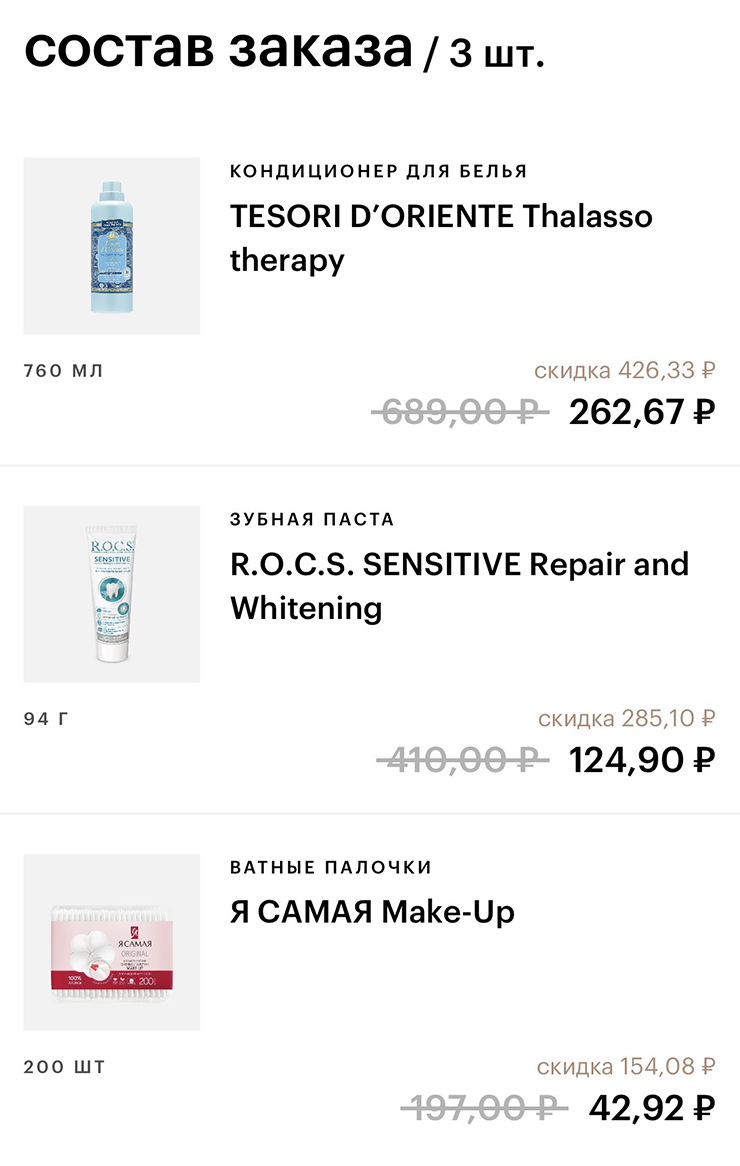This screenshot has width=740, height=1166.
Task: Click the 262,67 ₽ final price
Action: click(x=642, y=412)
